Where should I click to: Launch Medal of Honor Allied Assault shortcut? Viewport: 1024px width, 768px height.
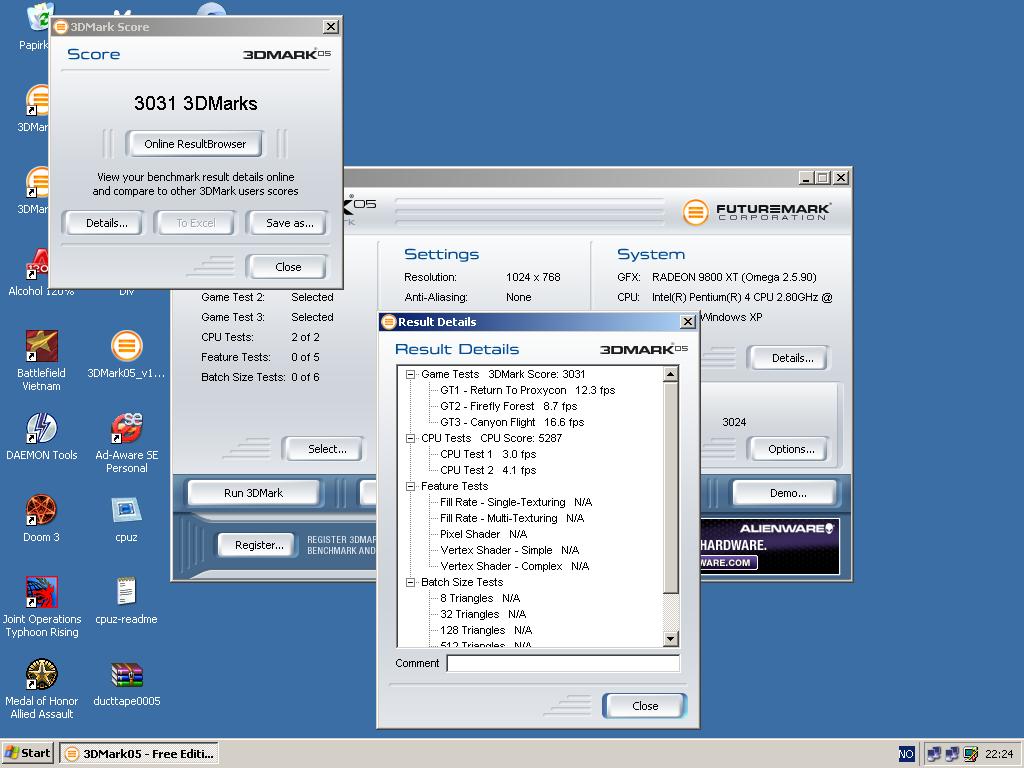[x=41, y=689]
